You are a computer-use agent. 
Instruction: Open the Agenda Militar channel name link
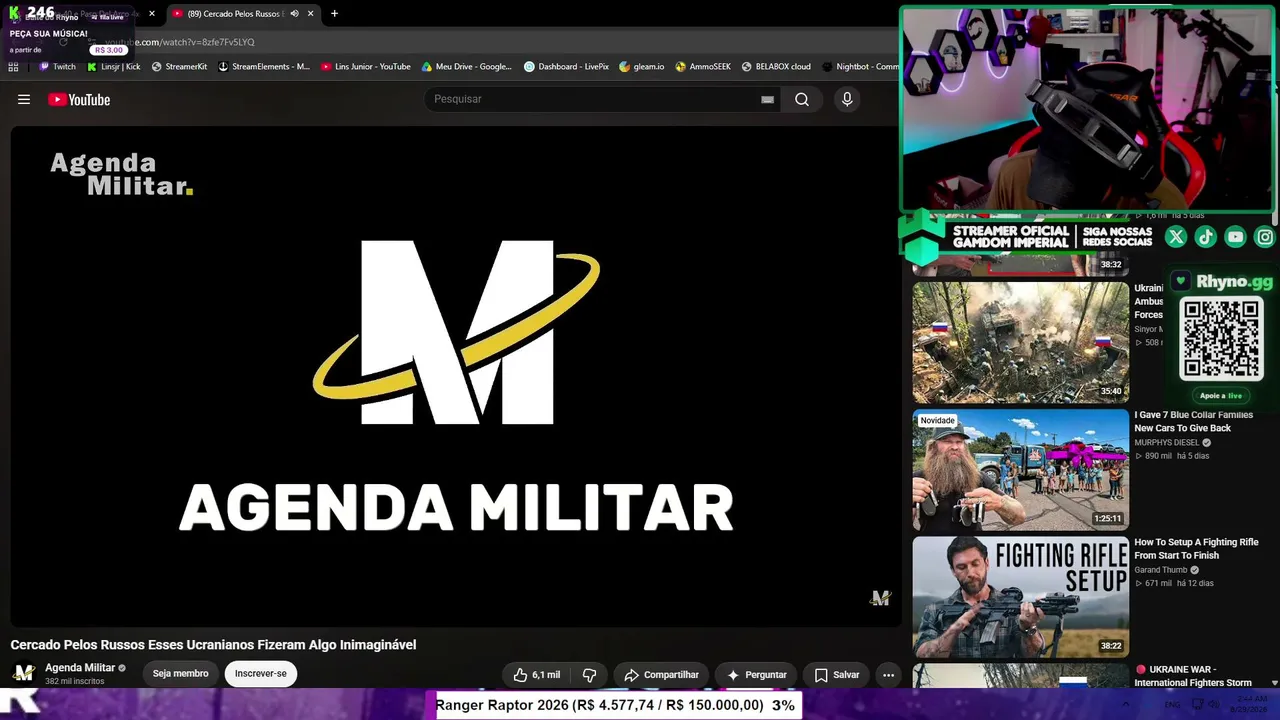[80, 668]
